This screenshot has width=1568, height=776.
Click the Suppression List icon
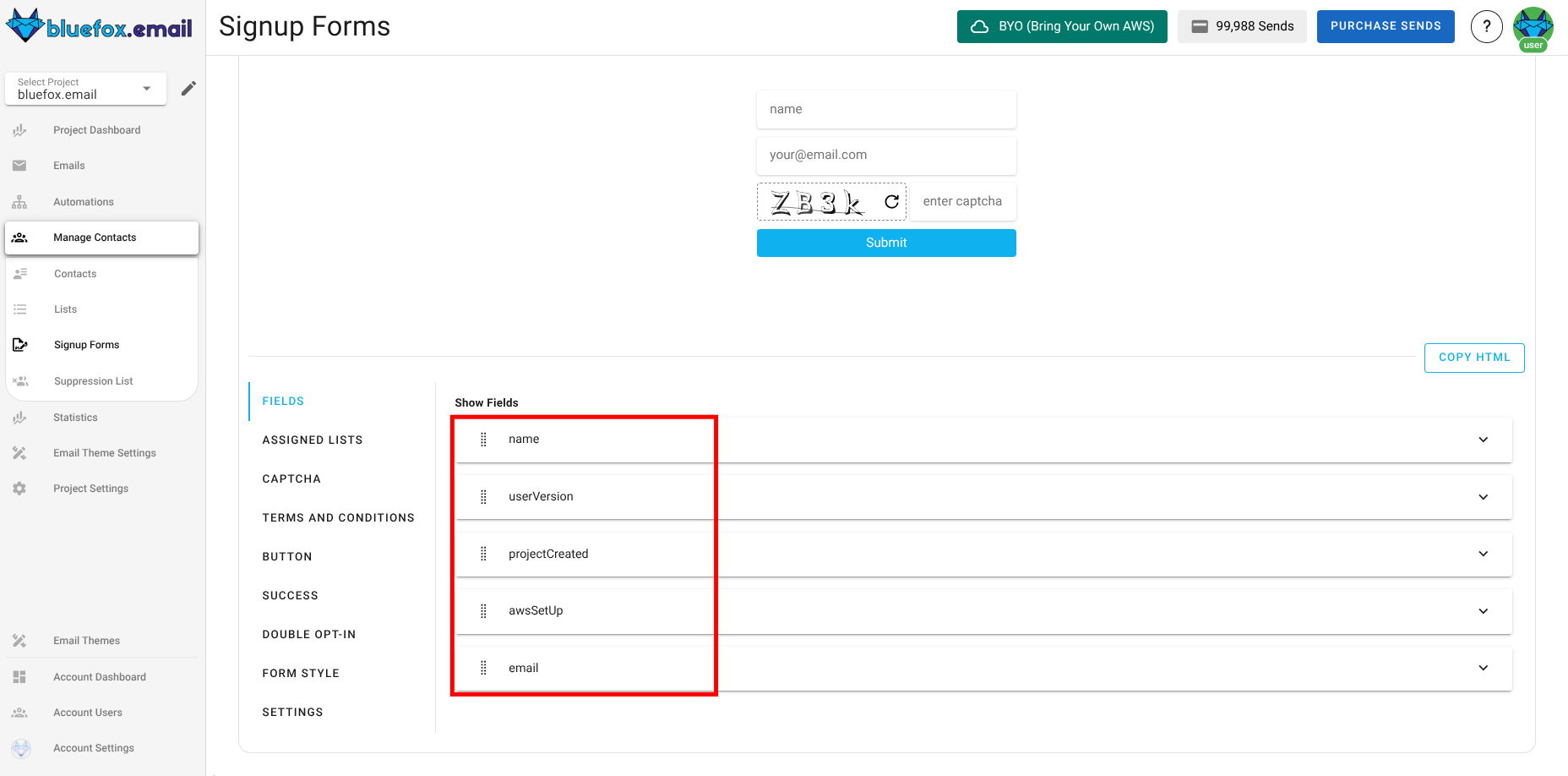point(19,380)
